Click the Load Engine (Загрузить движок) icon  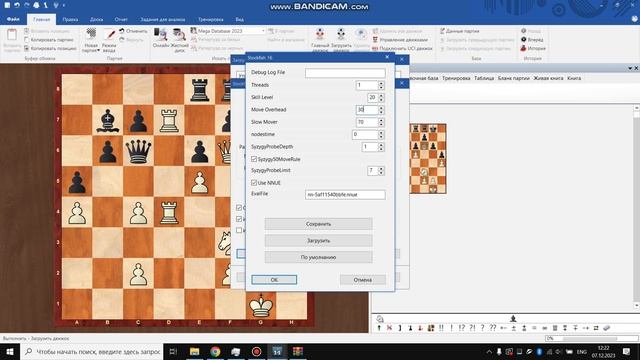(x=341, y=34)
